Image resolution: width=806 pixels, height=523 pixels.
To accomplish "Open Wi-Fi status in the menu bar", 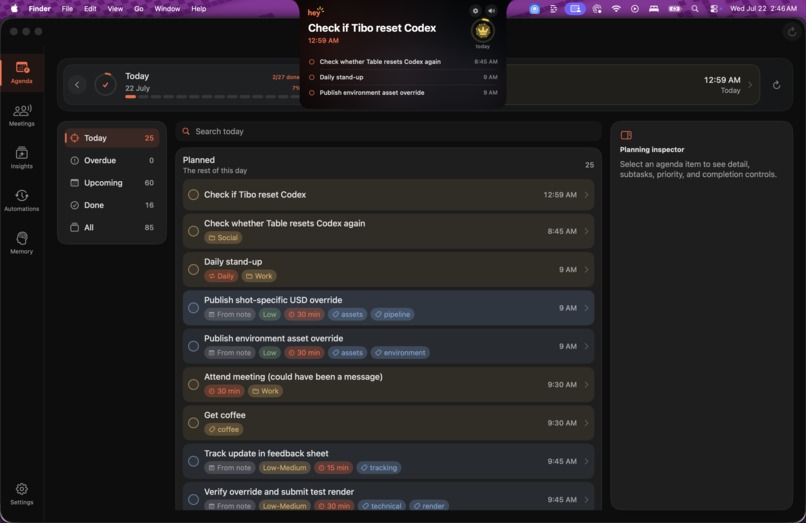I will pyautogui.click(x=616, y=9).
